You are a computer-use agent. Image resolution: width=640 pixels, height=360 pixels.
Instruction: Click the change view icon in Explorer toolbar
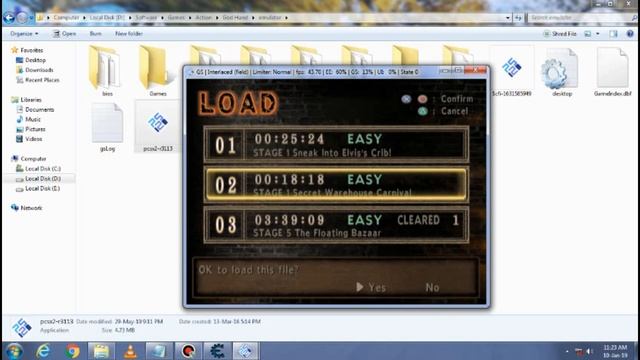click(588, 34)
